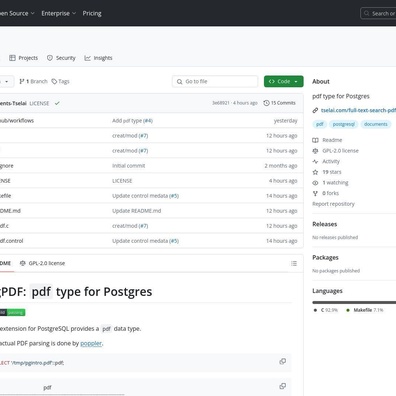Expand the Open Source menu
Screen dimensions: 396x396
[17, 13]
